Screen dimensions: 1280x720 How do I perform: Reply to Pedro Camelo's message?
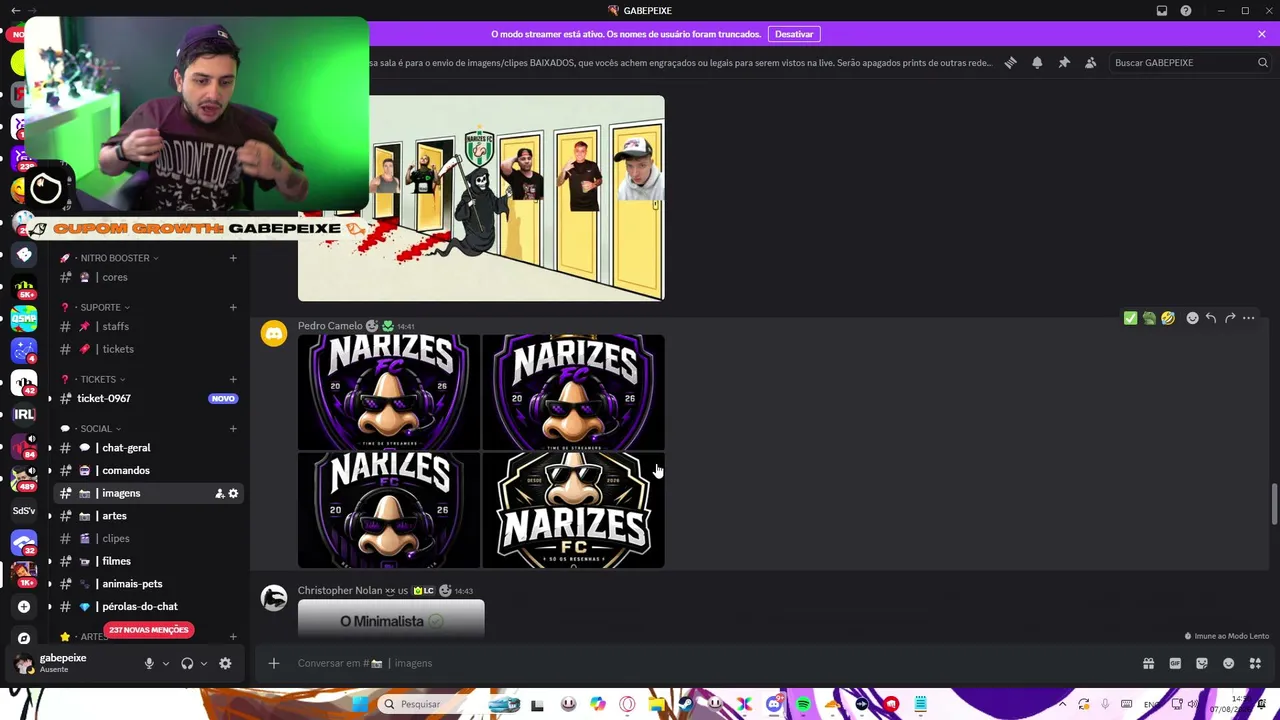[x=1211, y=318]
